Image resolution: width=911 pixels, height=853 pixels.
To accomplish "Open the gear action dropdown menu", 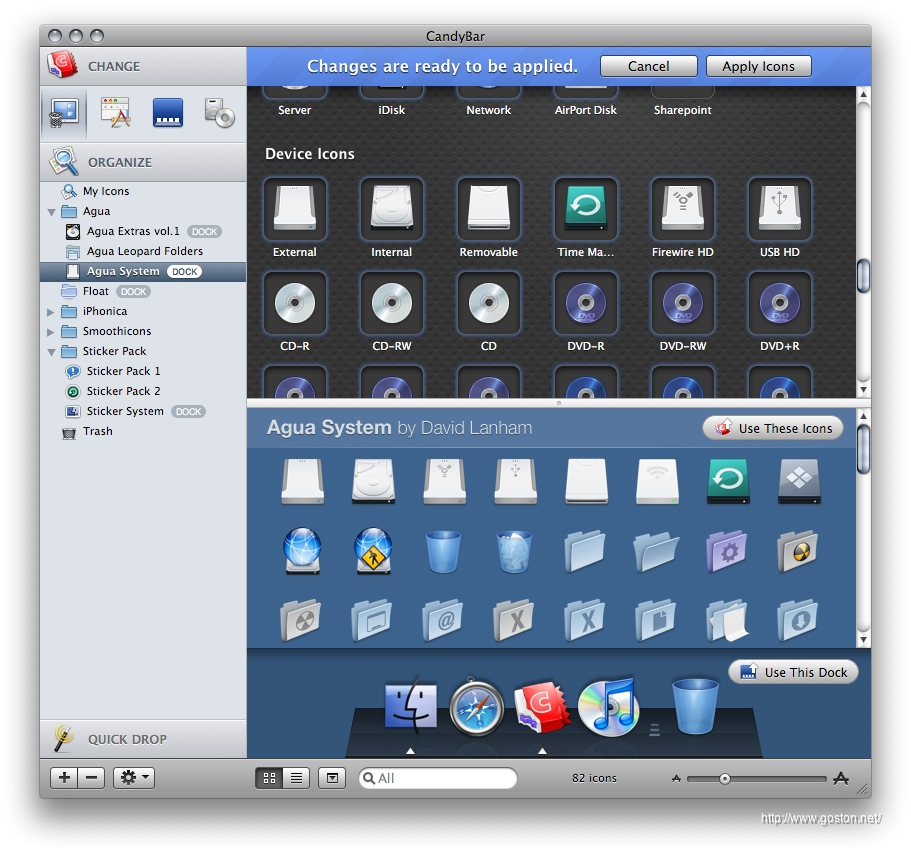I will (x=133, y=778).
